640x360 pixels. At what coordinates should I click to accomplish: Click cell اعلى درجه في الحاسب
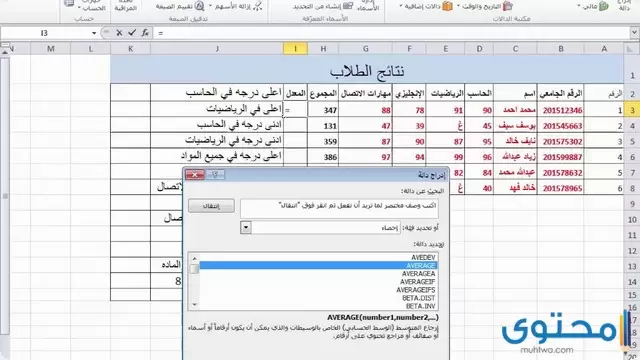[x=217, y=93]
